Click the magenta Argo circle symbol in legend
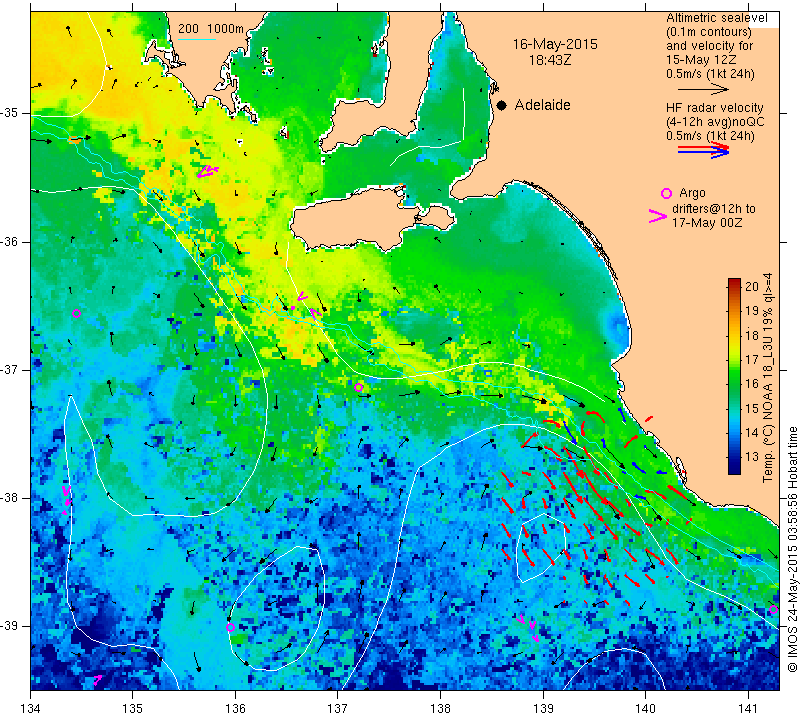This screenshot has width=800, height=720. tap(666, 193)
